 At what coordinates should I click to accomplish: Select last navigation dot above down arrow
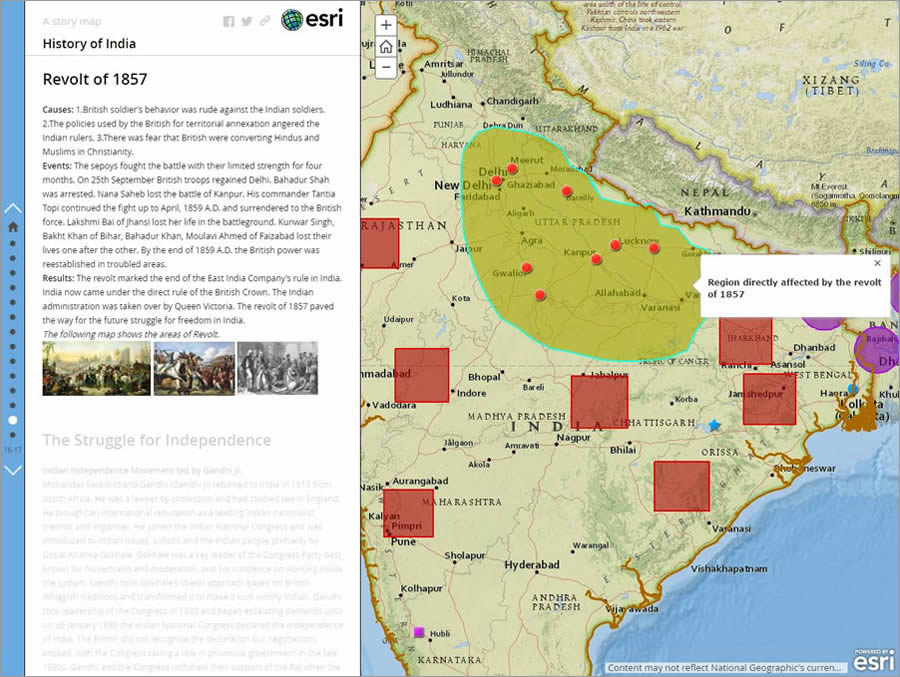[x=13, y=435]
